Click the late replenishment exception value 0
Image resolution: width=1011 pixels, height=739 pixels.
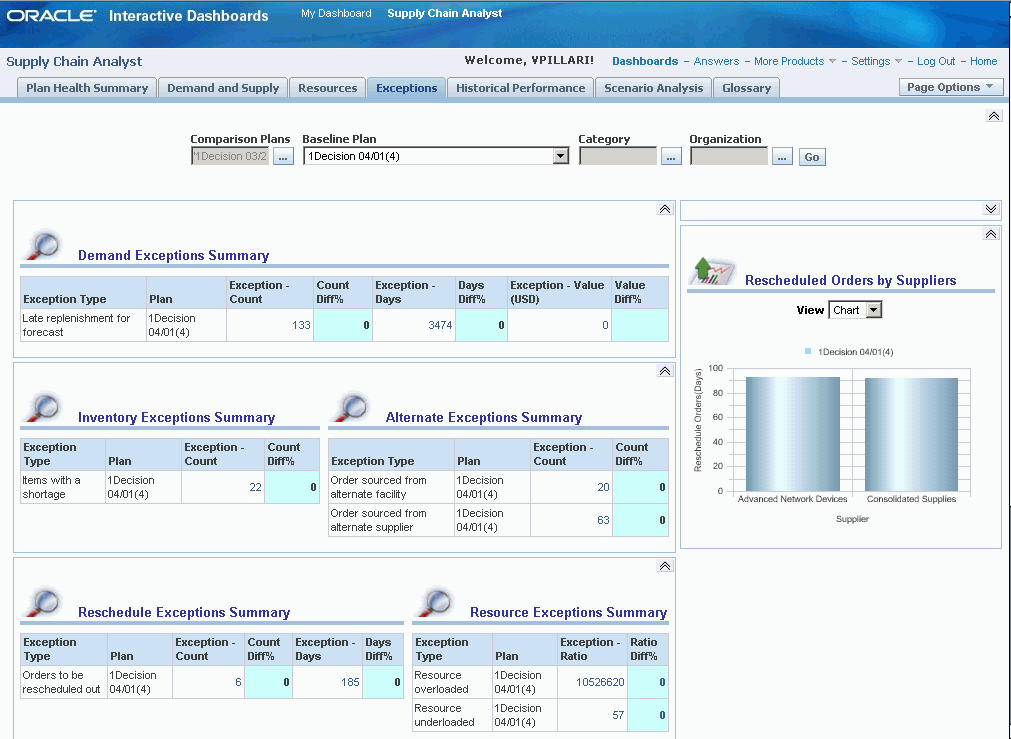(605, 325)
